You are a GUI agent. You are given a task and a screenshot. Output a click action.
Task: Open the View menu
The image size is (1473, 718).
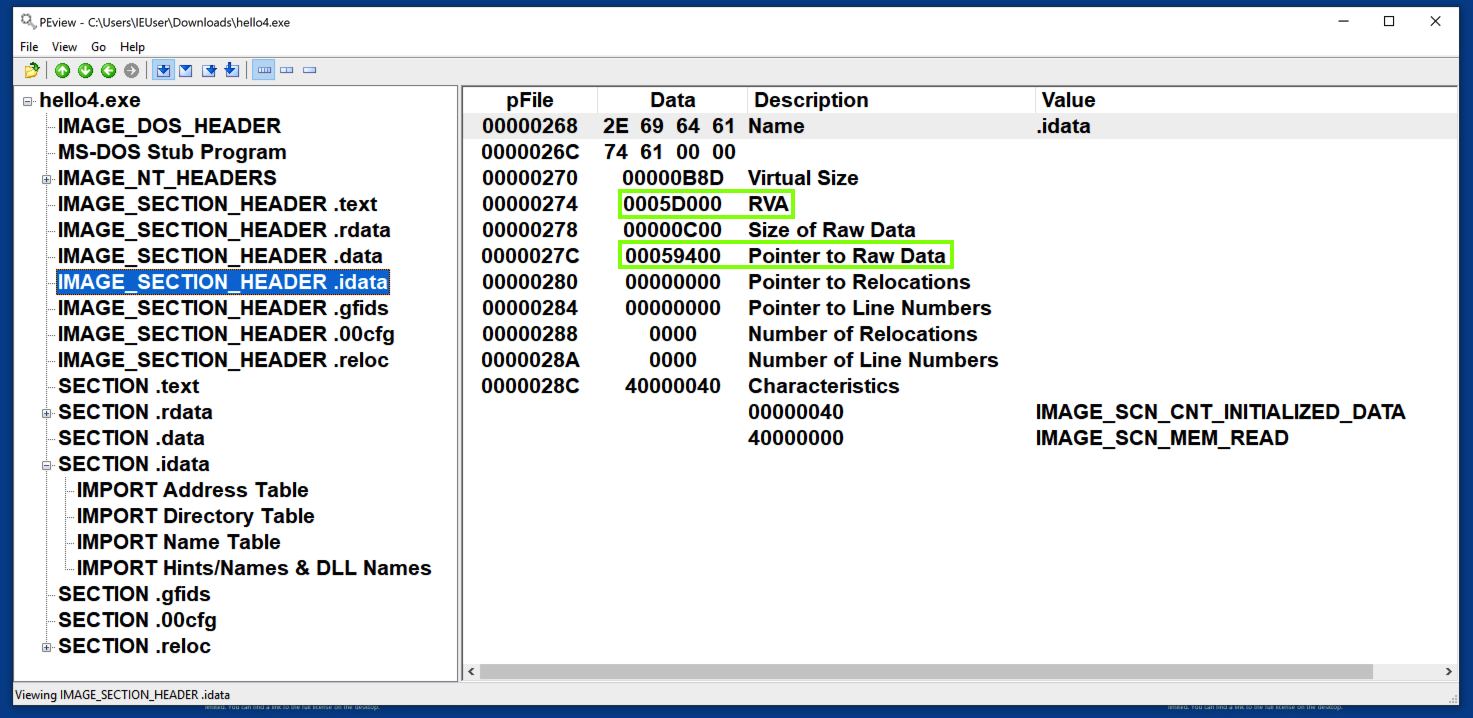(x=64, y=47)
